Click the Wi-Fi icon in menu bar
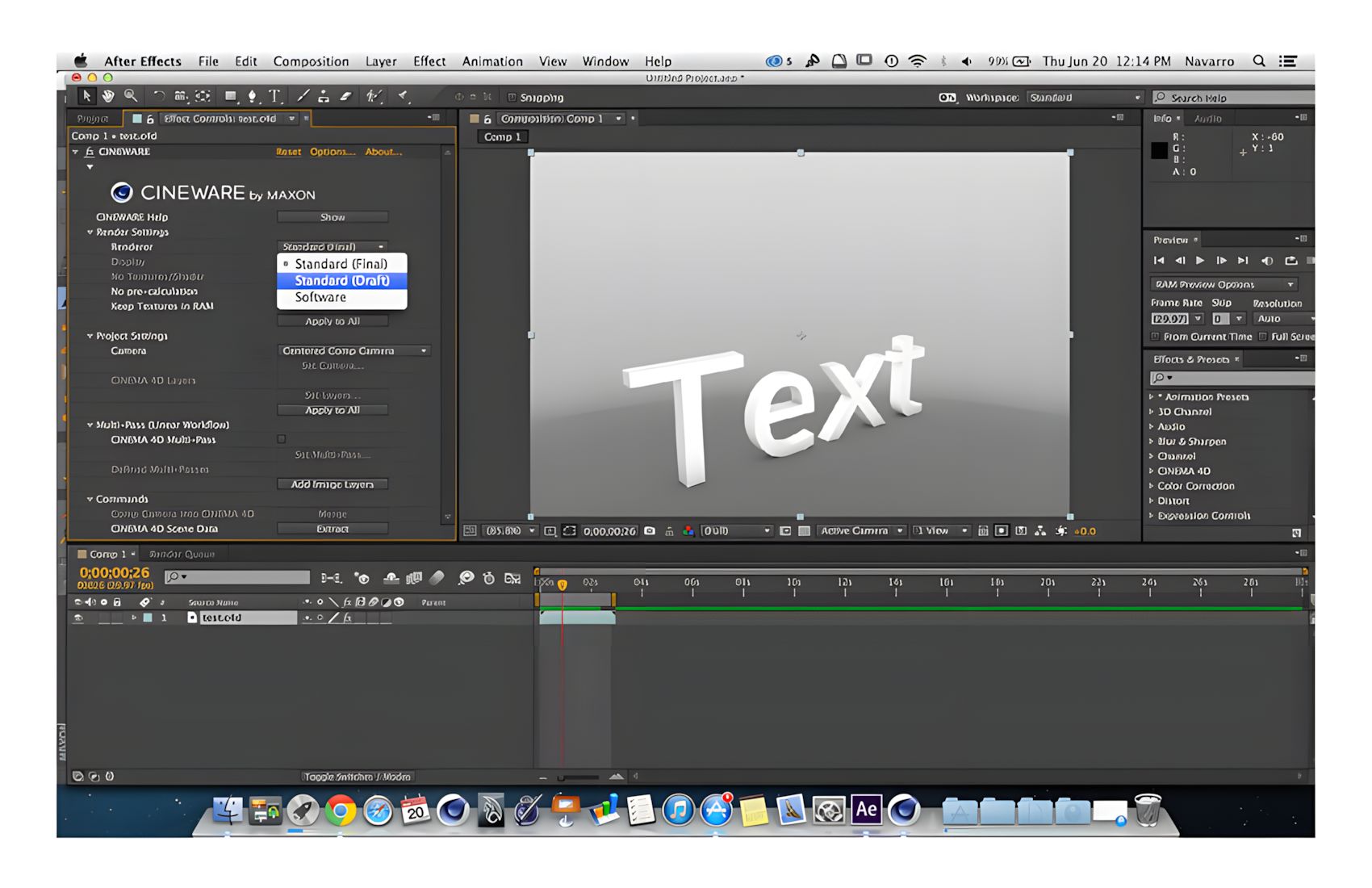 pos(918,61)
